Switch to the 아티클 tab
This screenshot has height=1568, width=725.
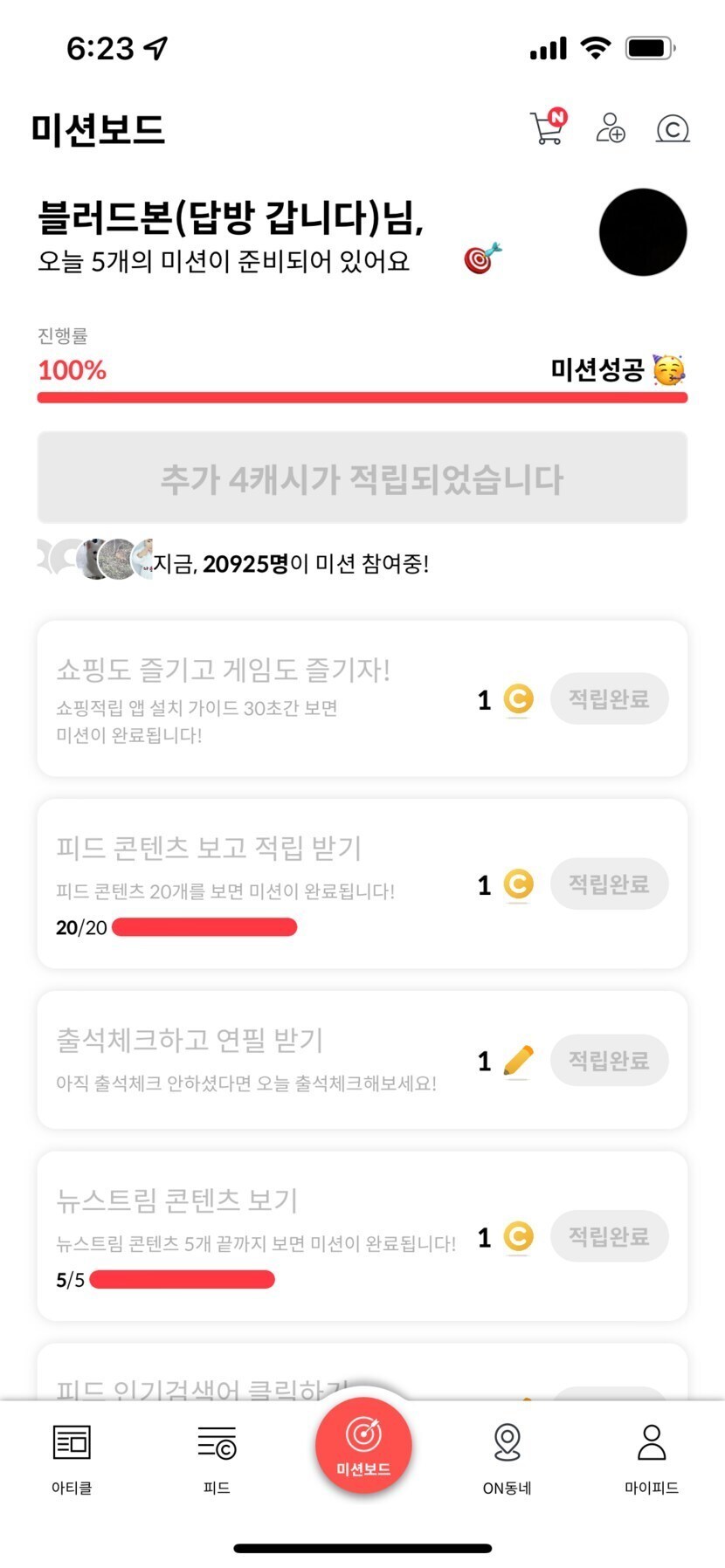click(x=72, y=1456)
